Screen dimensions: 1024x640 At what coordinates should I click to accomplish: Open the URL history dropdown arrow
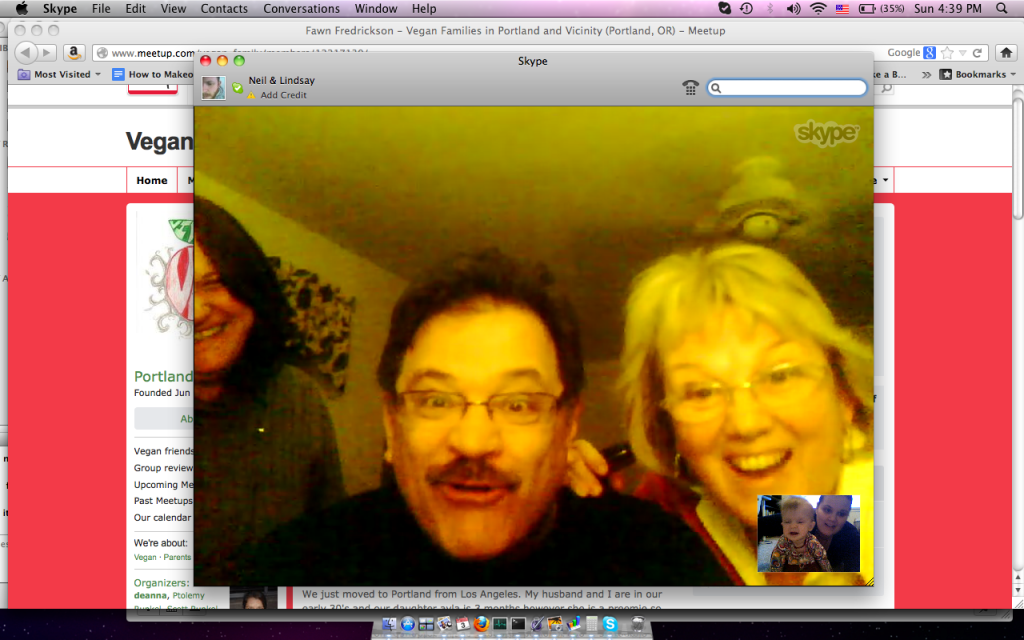click(x=963, y=53)
